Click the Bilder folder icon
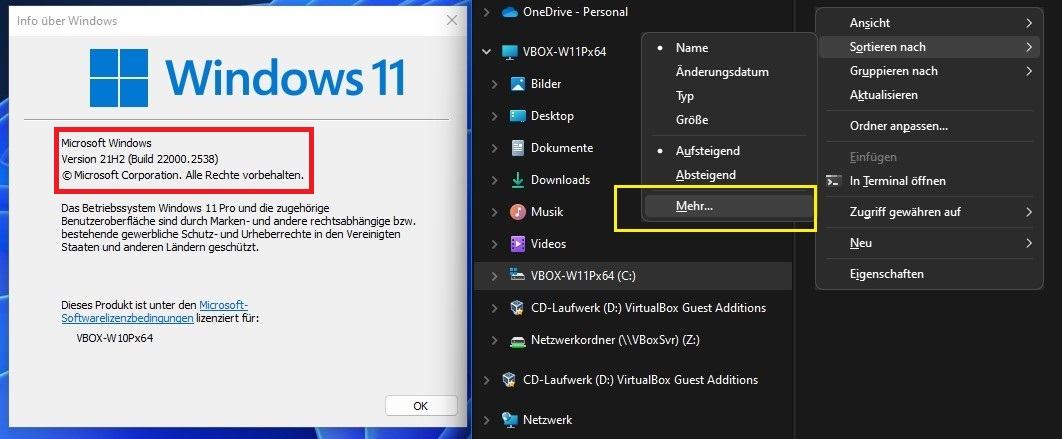Screen dimensions: 1062x439 [517, 84]
